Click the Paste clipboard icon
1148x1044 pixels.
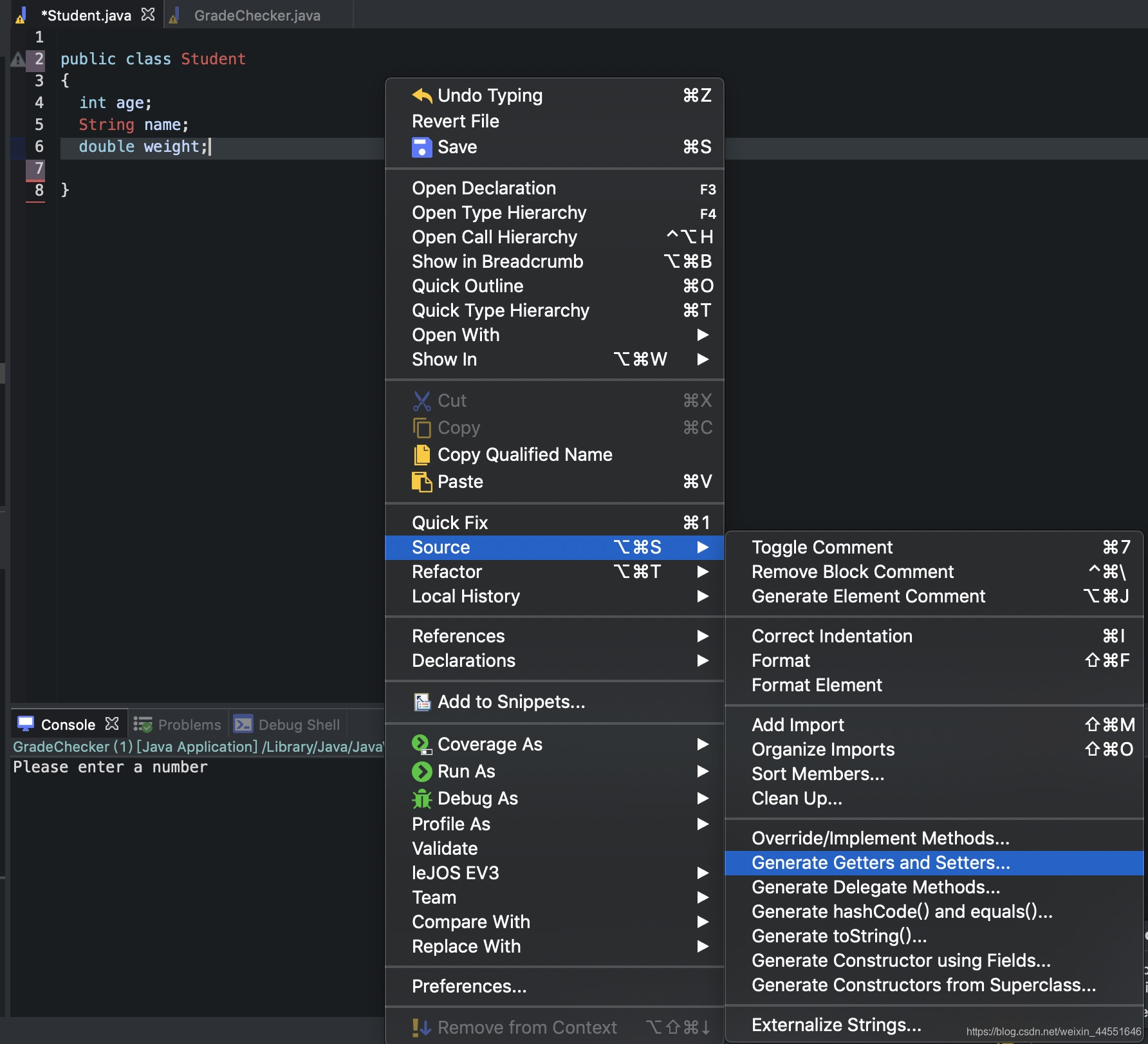[x=422, y=482]
